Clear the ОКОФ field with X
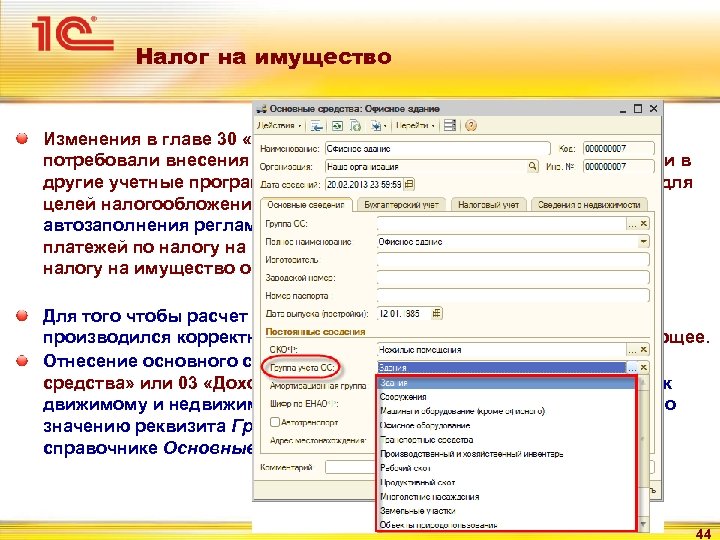Viewport: 720px width, 540px height. pos(644,349)
